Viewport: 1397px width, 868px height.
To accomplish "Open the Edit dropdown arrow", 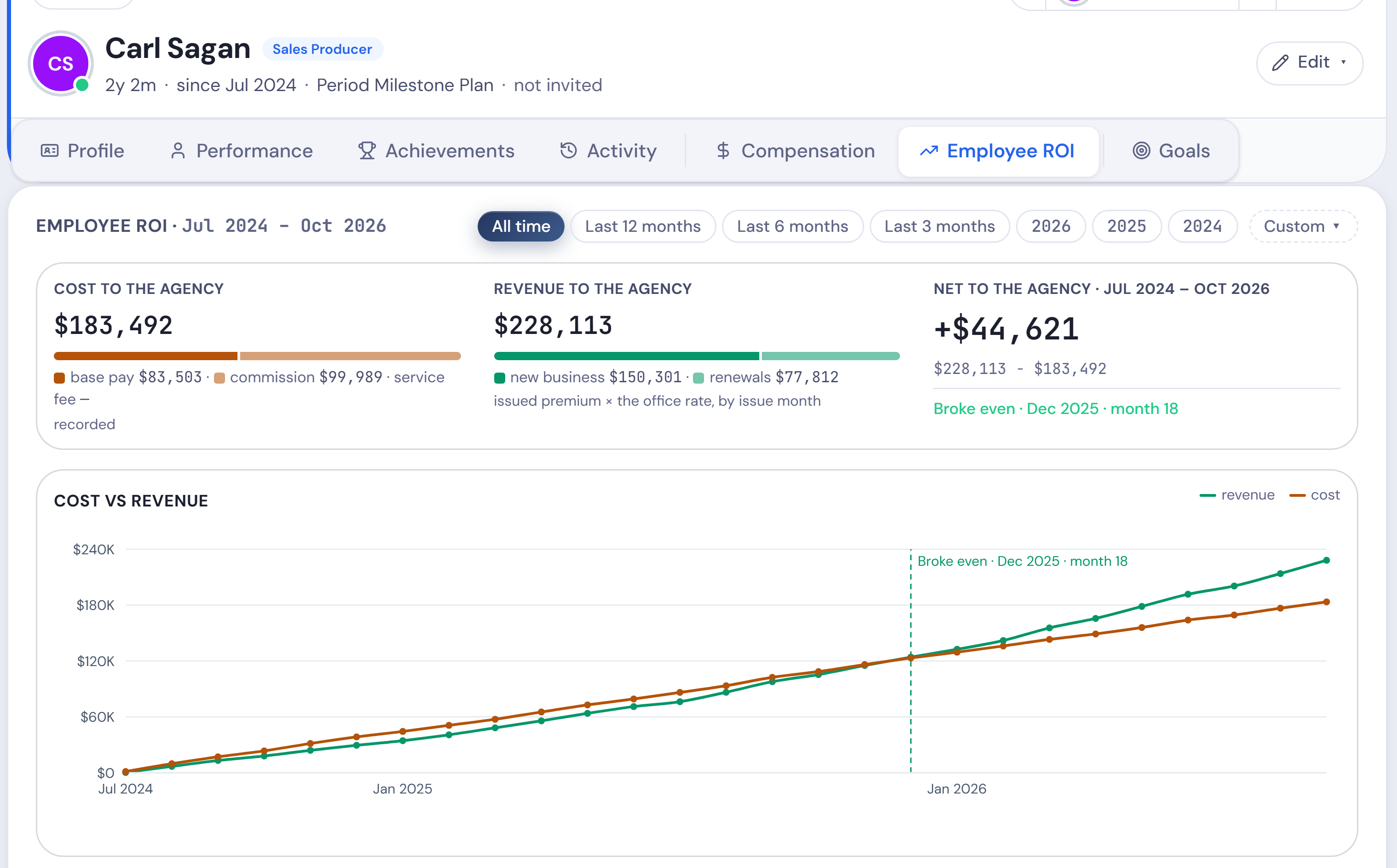I will [1344, 62].
